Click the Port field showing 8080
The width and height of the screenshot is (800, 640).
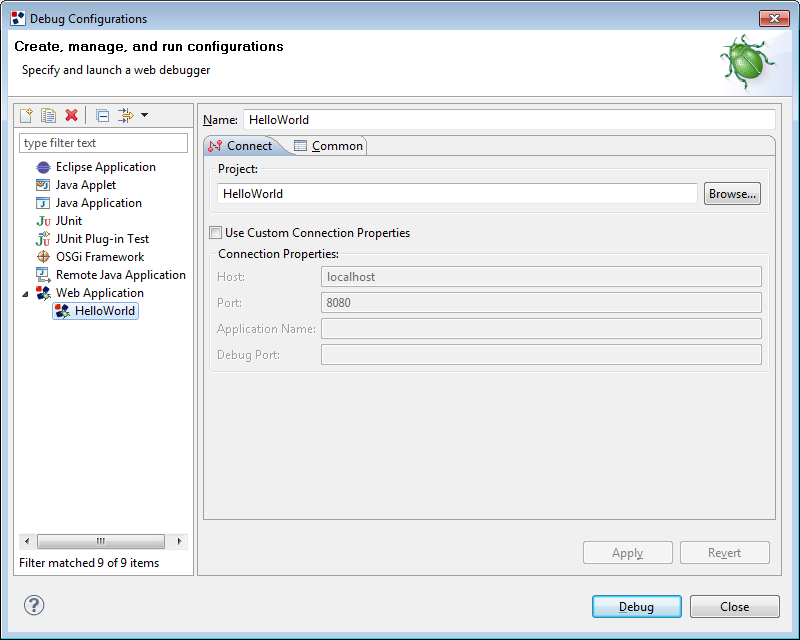(x=541, y=303)
